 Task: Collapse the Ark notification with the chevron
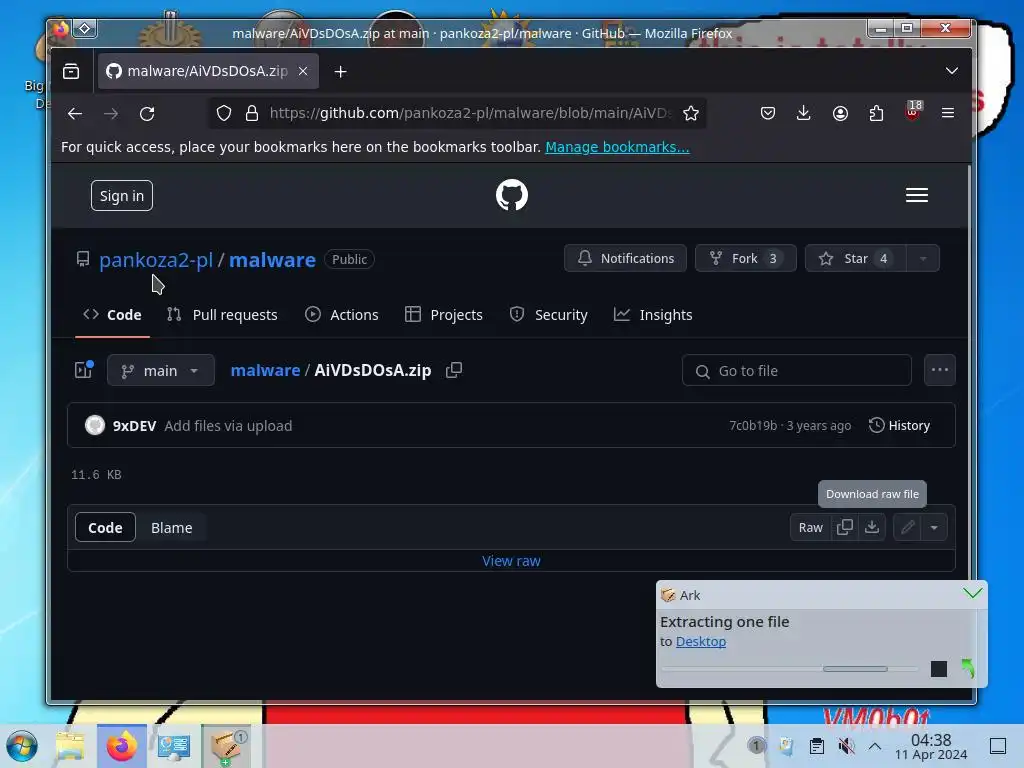click(972, 593)
